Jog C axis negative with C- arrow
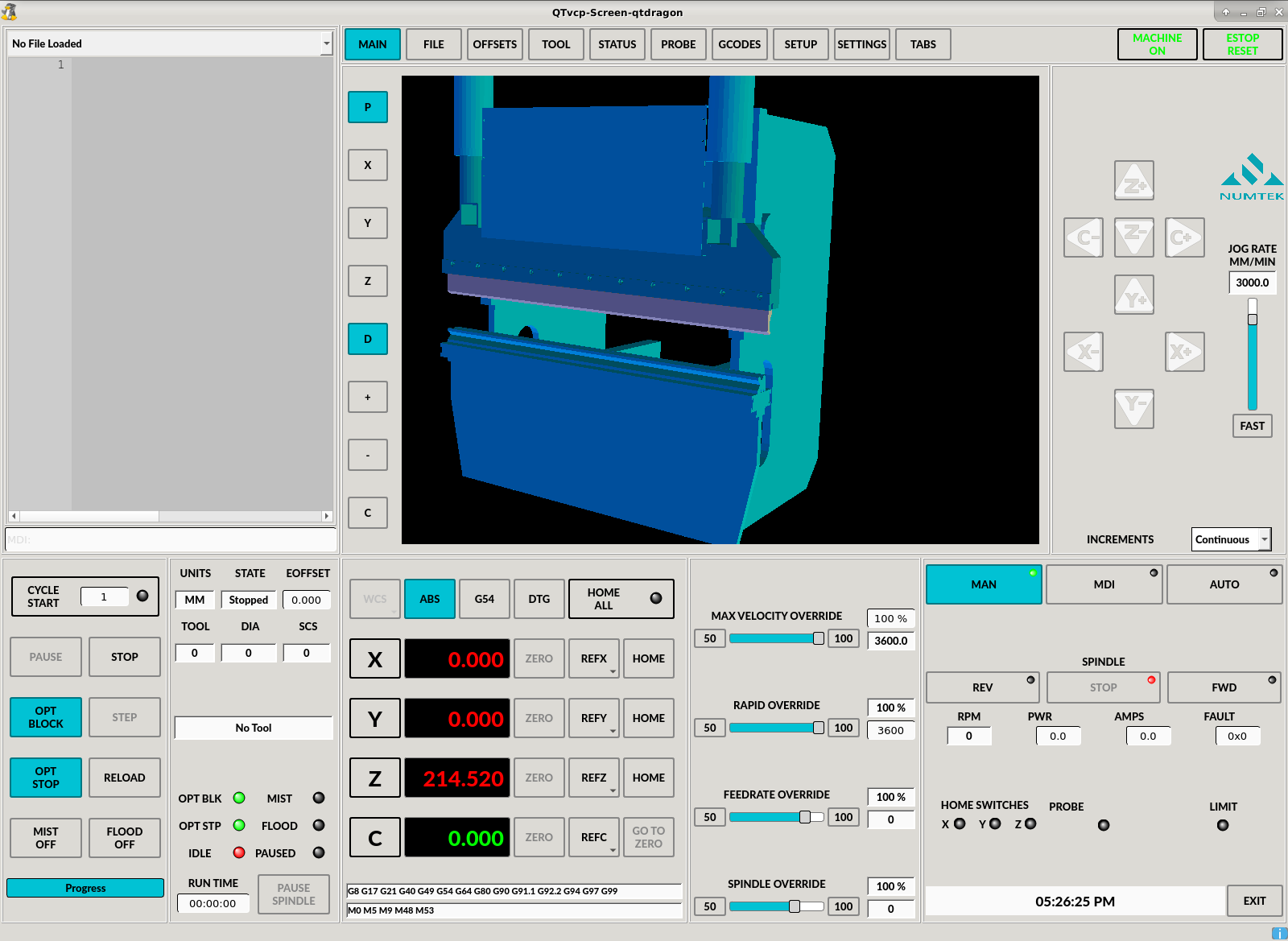This screenshot has width=1288, height=941. 1084,237
